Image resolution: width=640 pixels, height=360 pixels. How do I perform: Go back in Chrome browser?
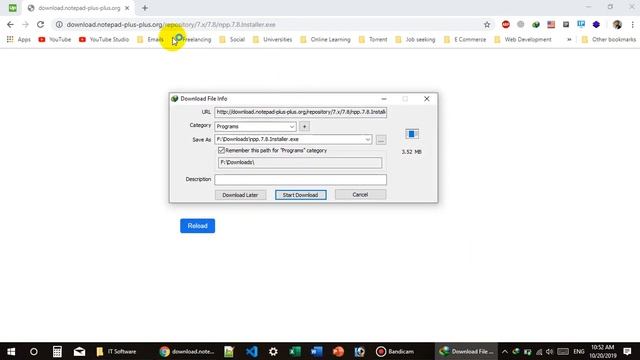tap(10, 24)
